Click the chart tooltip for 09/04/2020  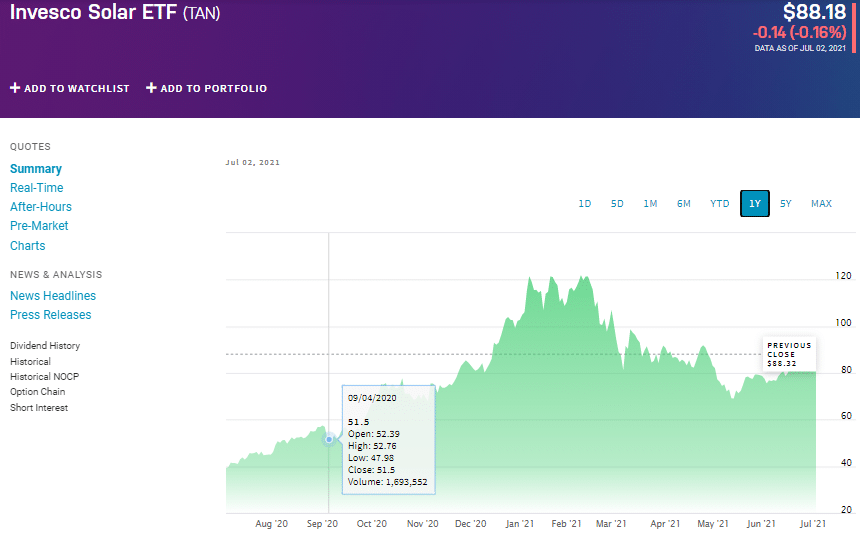click(x=388, y=439)
